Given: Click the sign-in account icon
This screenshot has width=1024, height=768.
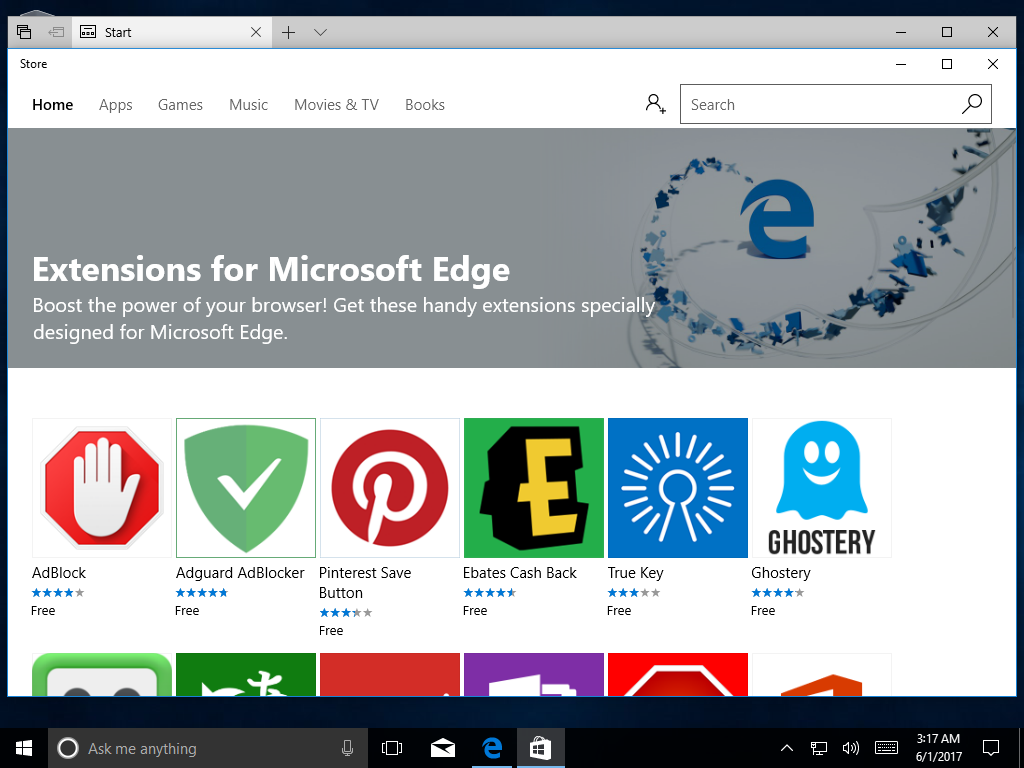Looking at the screenshot, I should tap(655, 104).
